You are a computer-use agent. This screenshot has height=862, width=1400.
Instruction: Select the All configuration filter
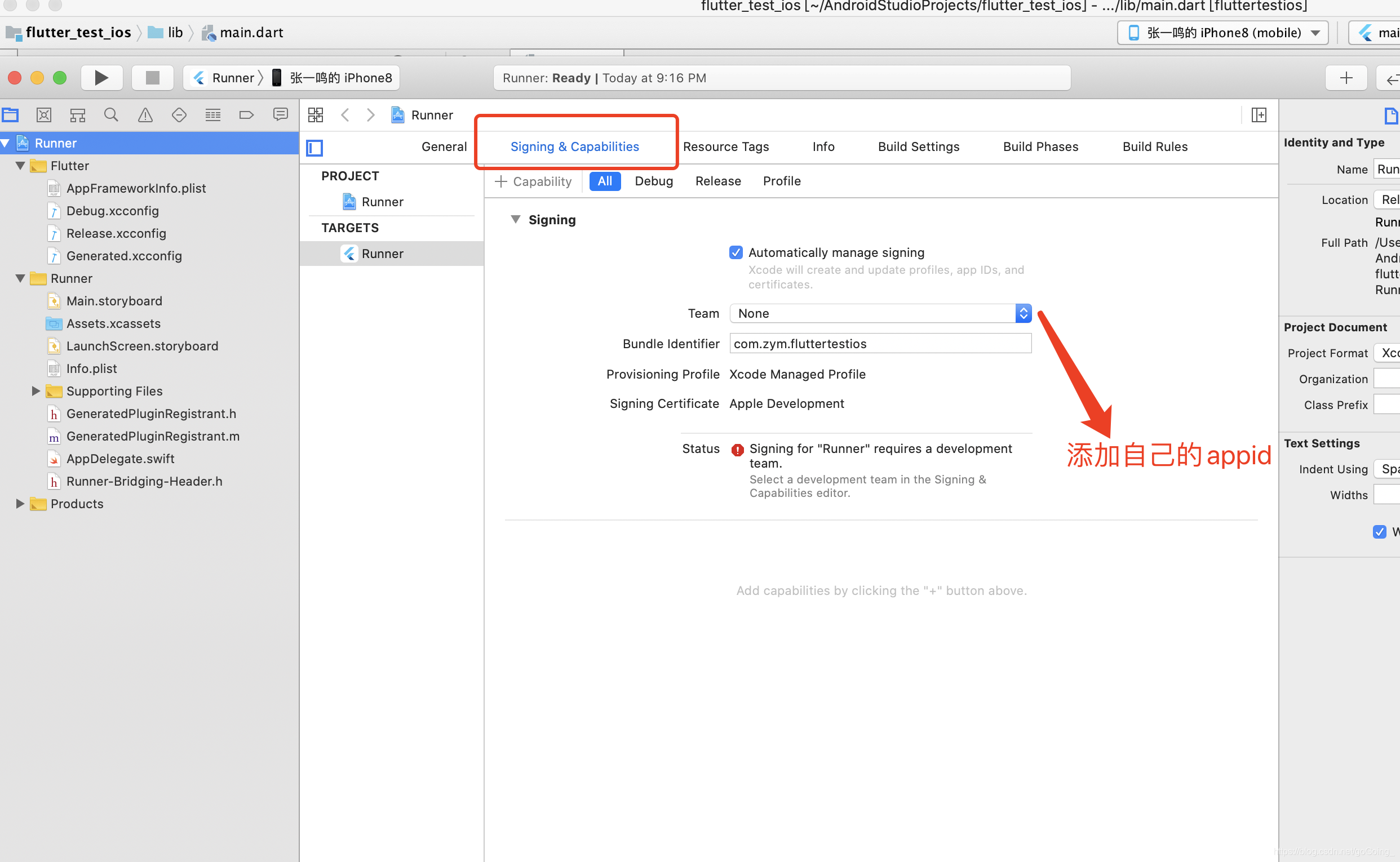[605, 181]
